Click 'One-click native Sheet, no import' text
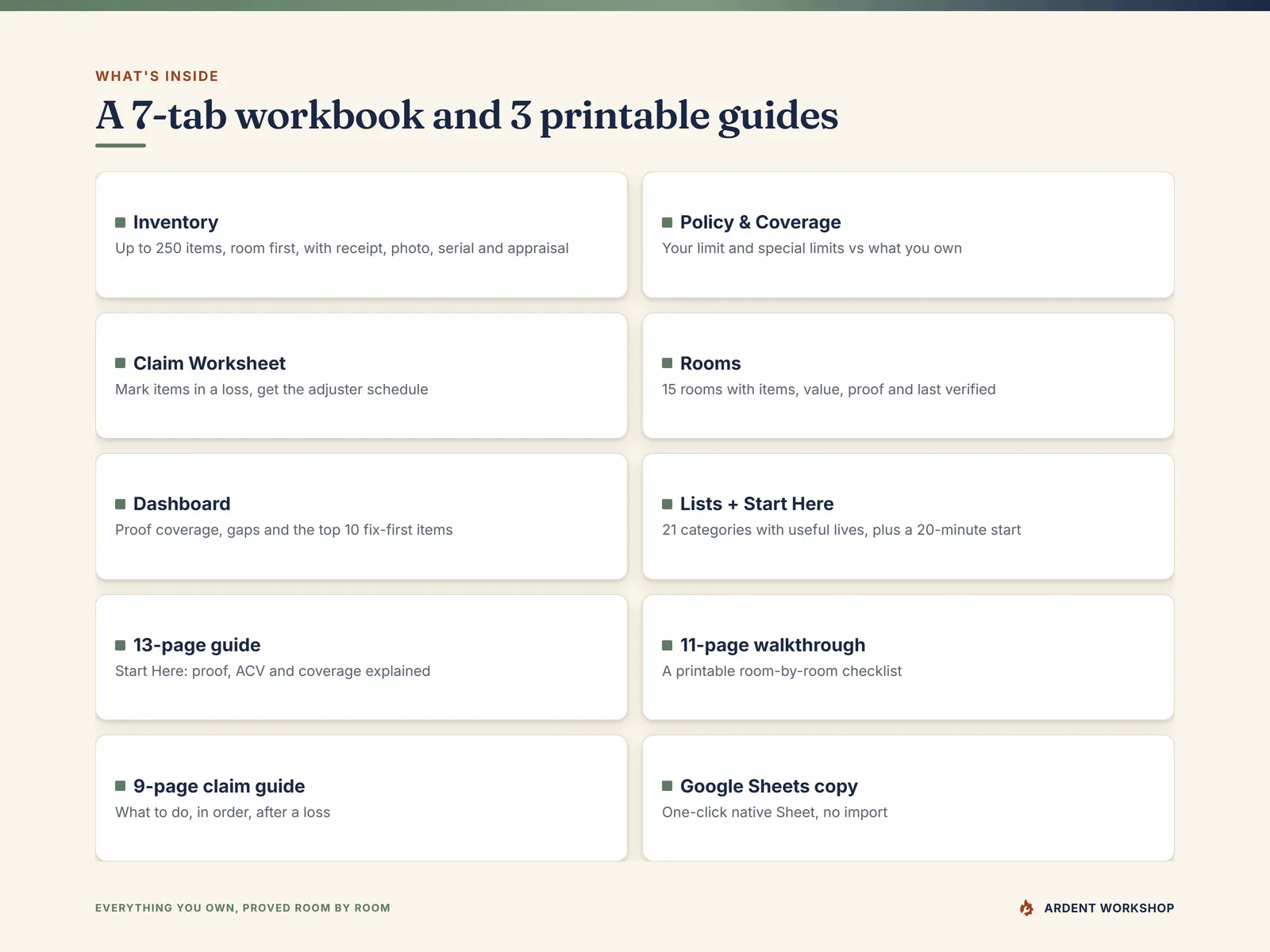The image size is (1270, 952). pos(775,812)
